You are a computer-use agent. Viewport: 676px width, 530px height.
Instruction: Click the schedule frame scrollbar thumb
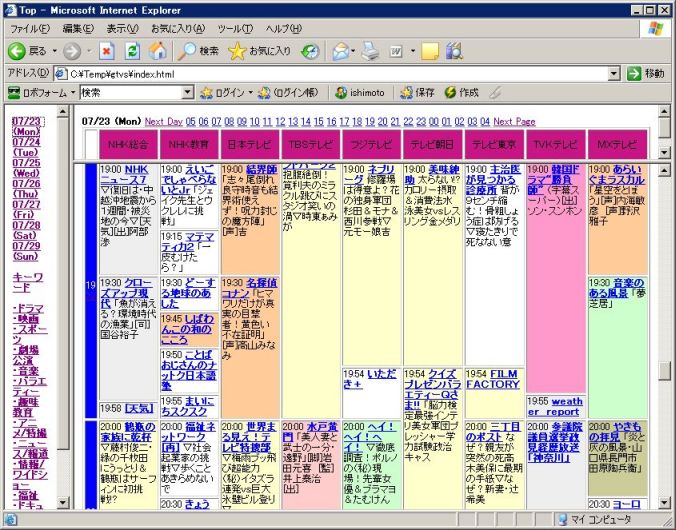(x=665, y=371)
